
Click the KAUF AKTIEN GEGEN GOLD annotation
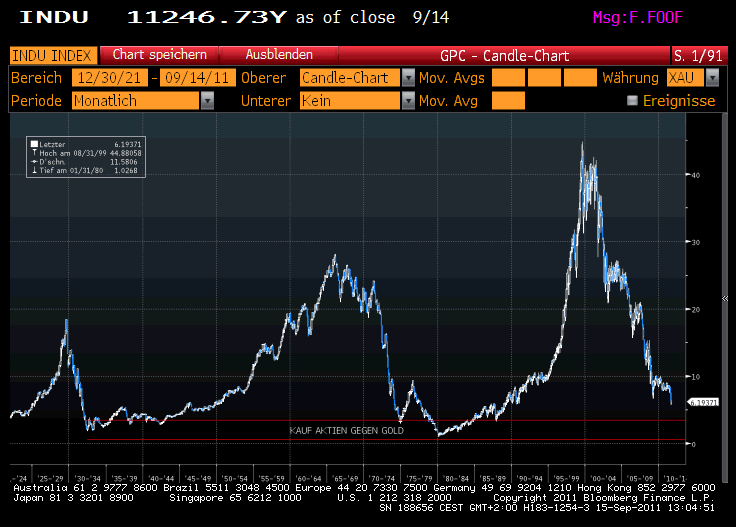[x=346, y=430]
